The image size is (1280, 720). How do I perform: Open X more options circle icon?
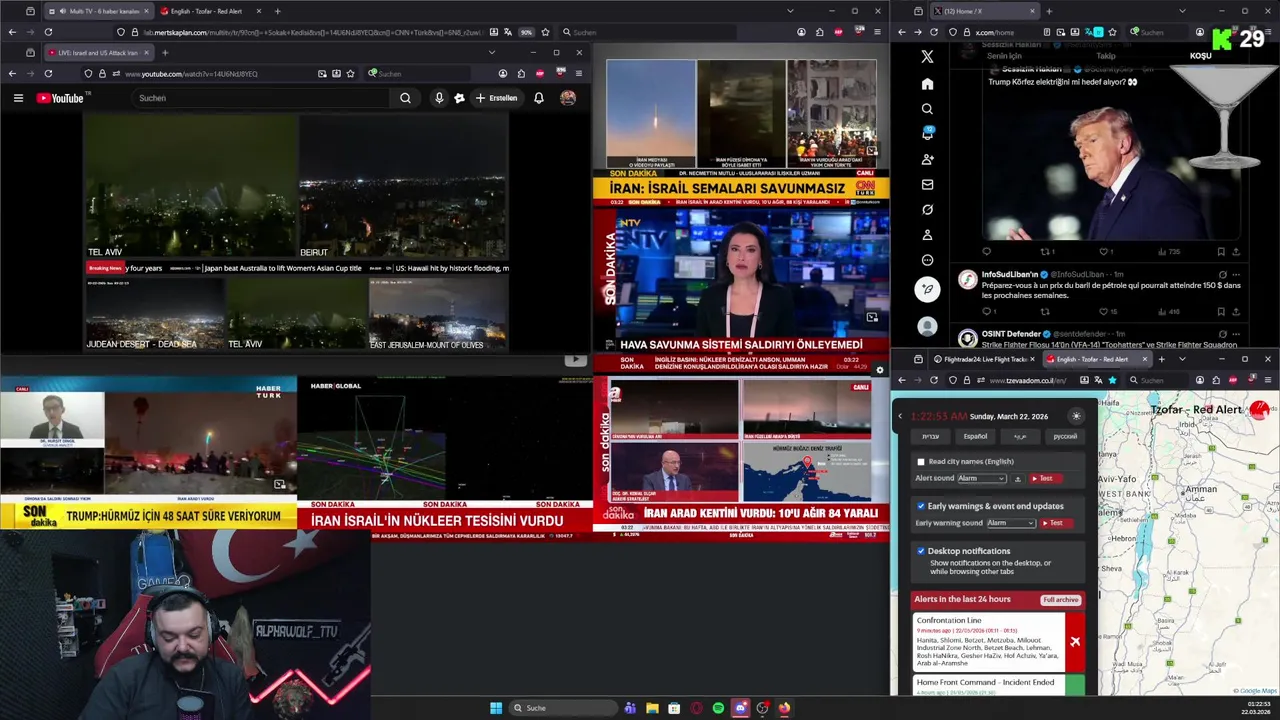(x=927, y=260)
